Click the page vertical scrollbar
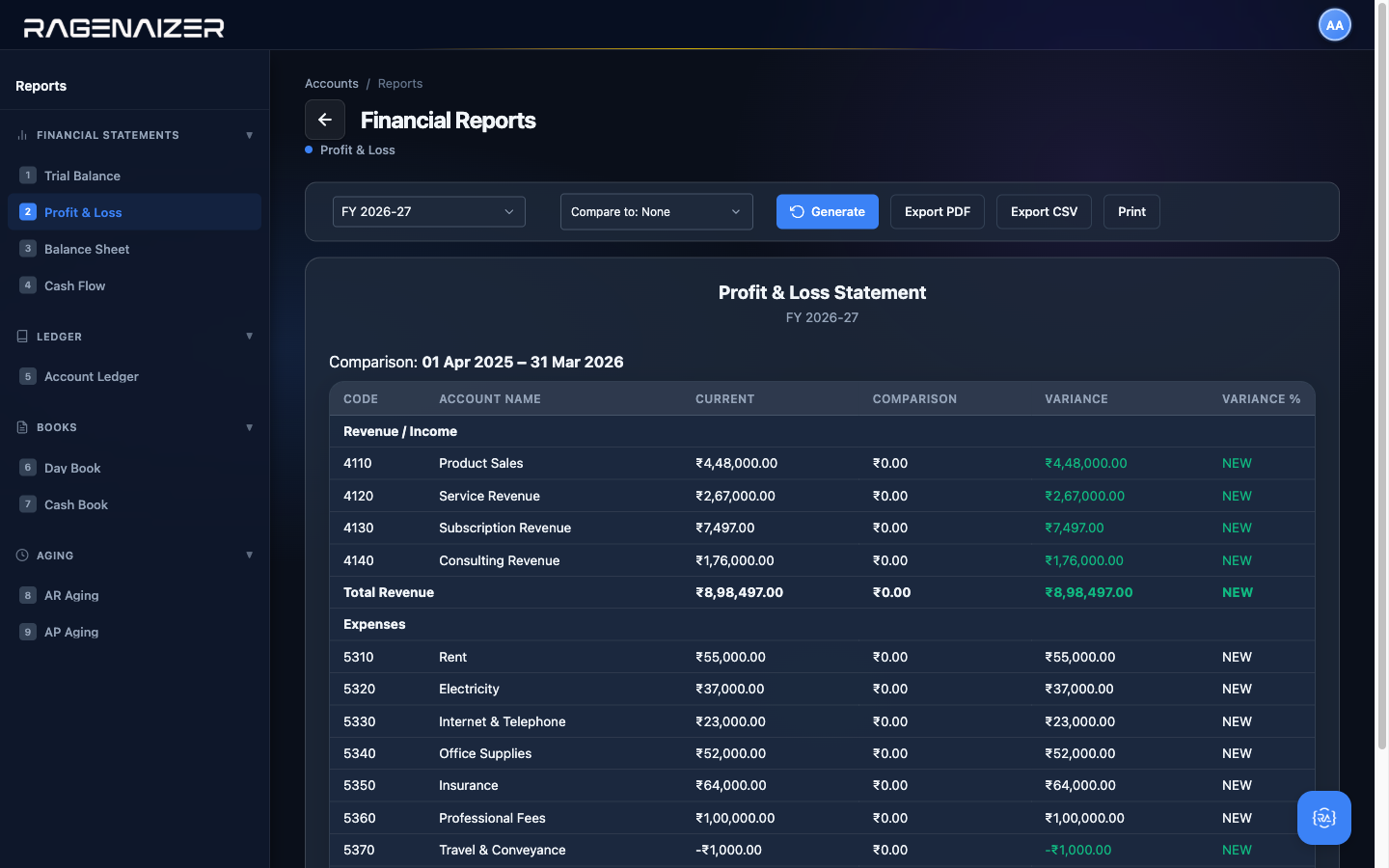1389x868 pixels. point(1381,376)
